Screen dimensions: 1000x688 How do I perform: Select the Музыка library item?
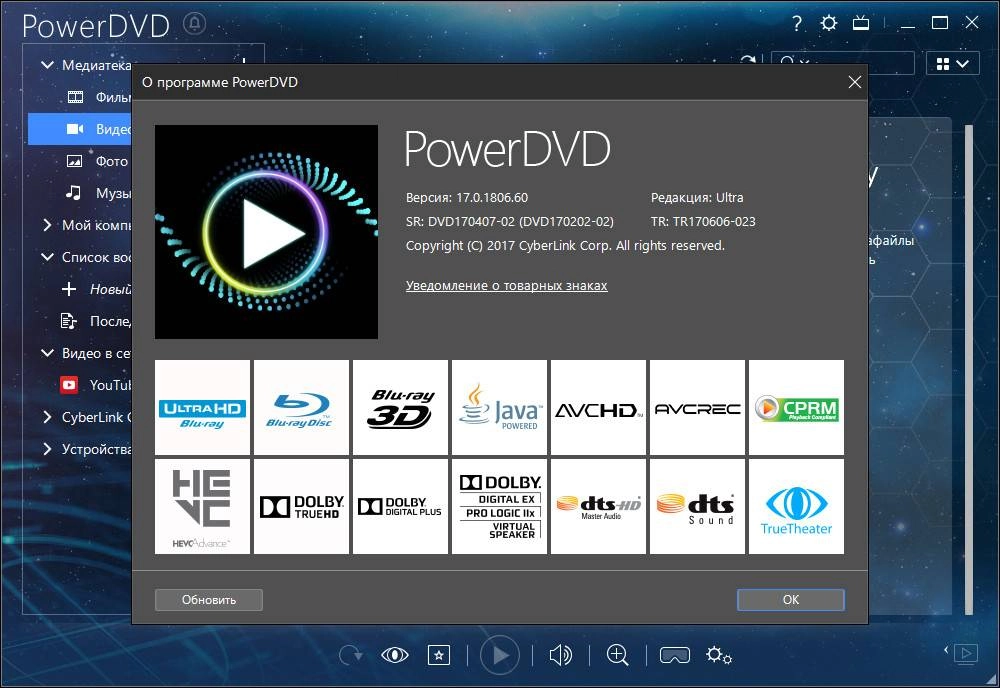80,193
